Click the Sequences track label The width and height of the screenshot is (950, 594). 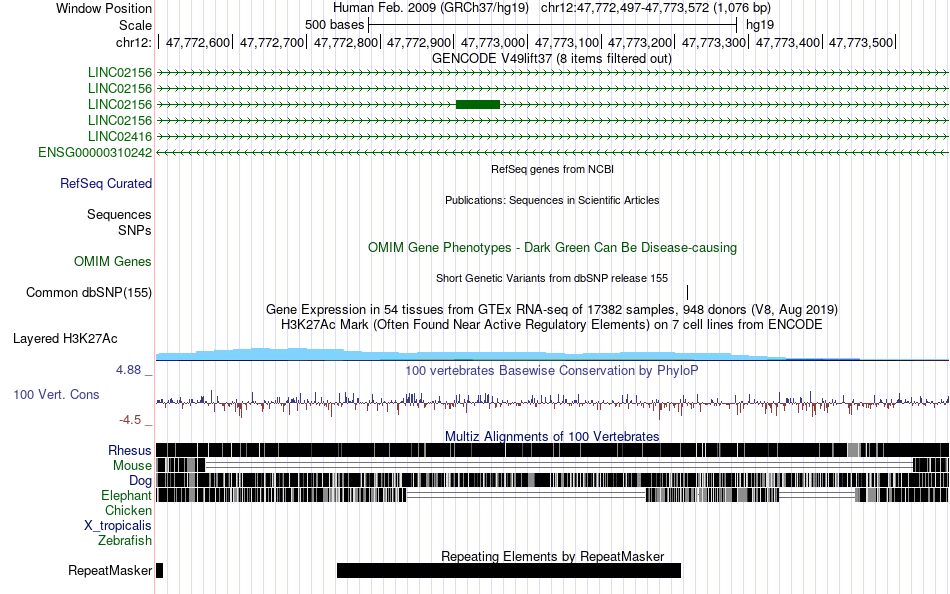[x=119, y=215]
